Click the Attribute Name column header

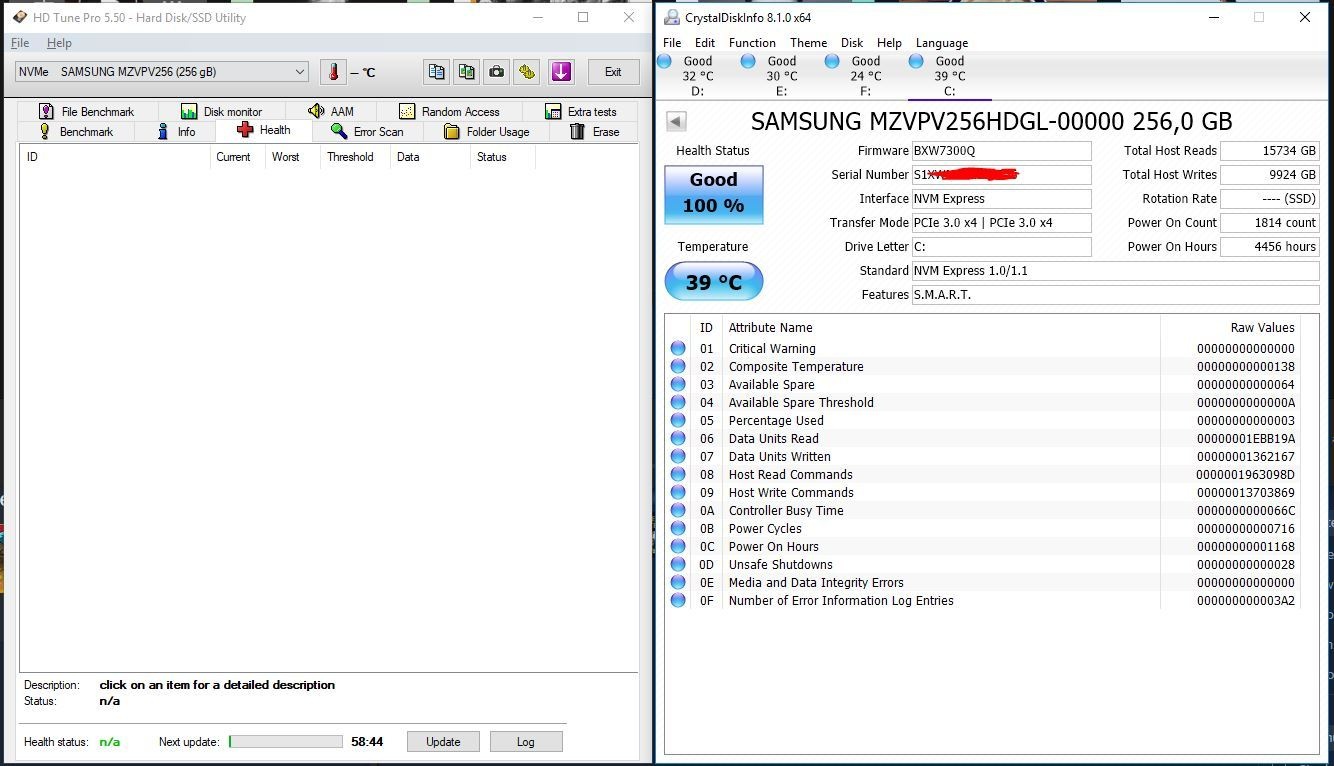[x=940, y=328]
